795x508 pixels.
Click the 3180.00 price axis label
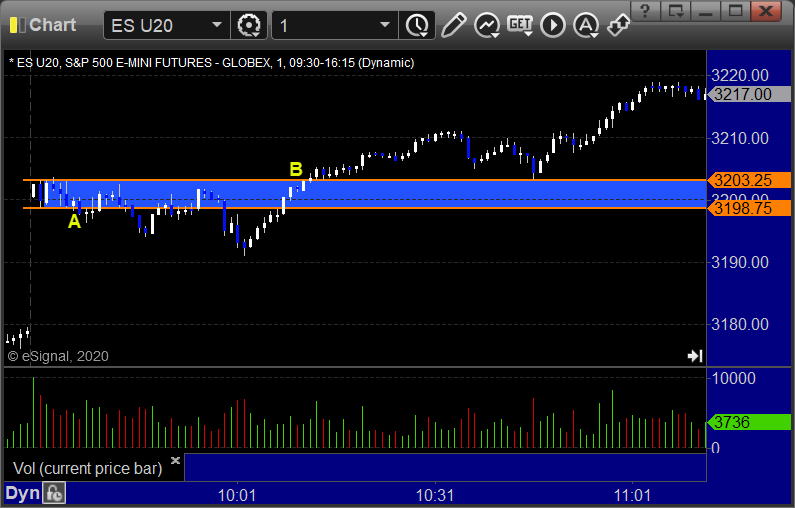[x=740, y=324]
